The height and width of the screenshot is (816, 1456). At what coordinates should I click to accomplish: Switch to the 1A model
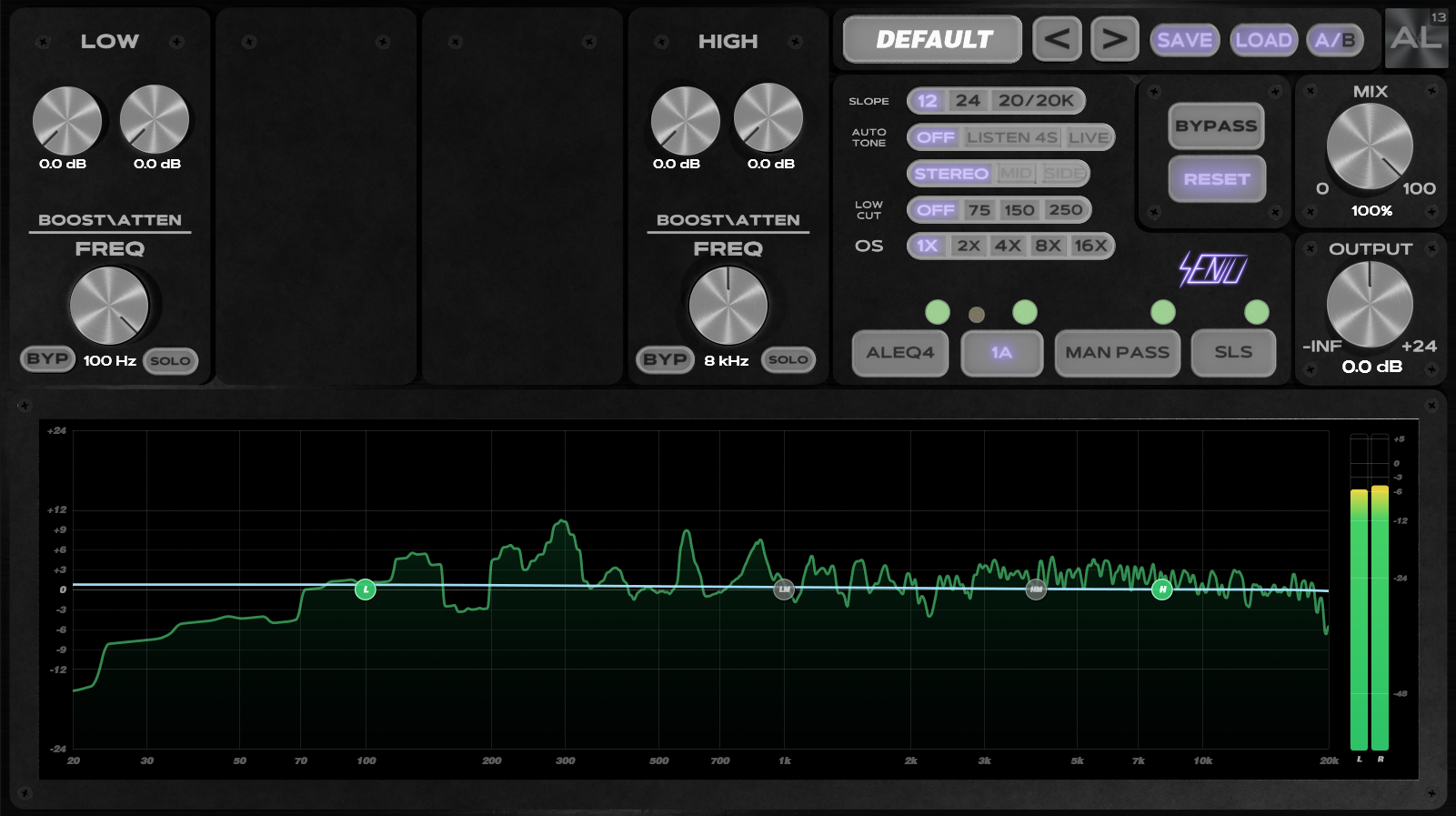[1001, 353]
